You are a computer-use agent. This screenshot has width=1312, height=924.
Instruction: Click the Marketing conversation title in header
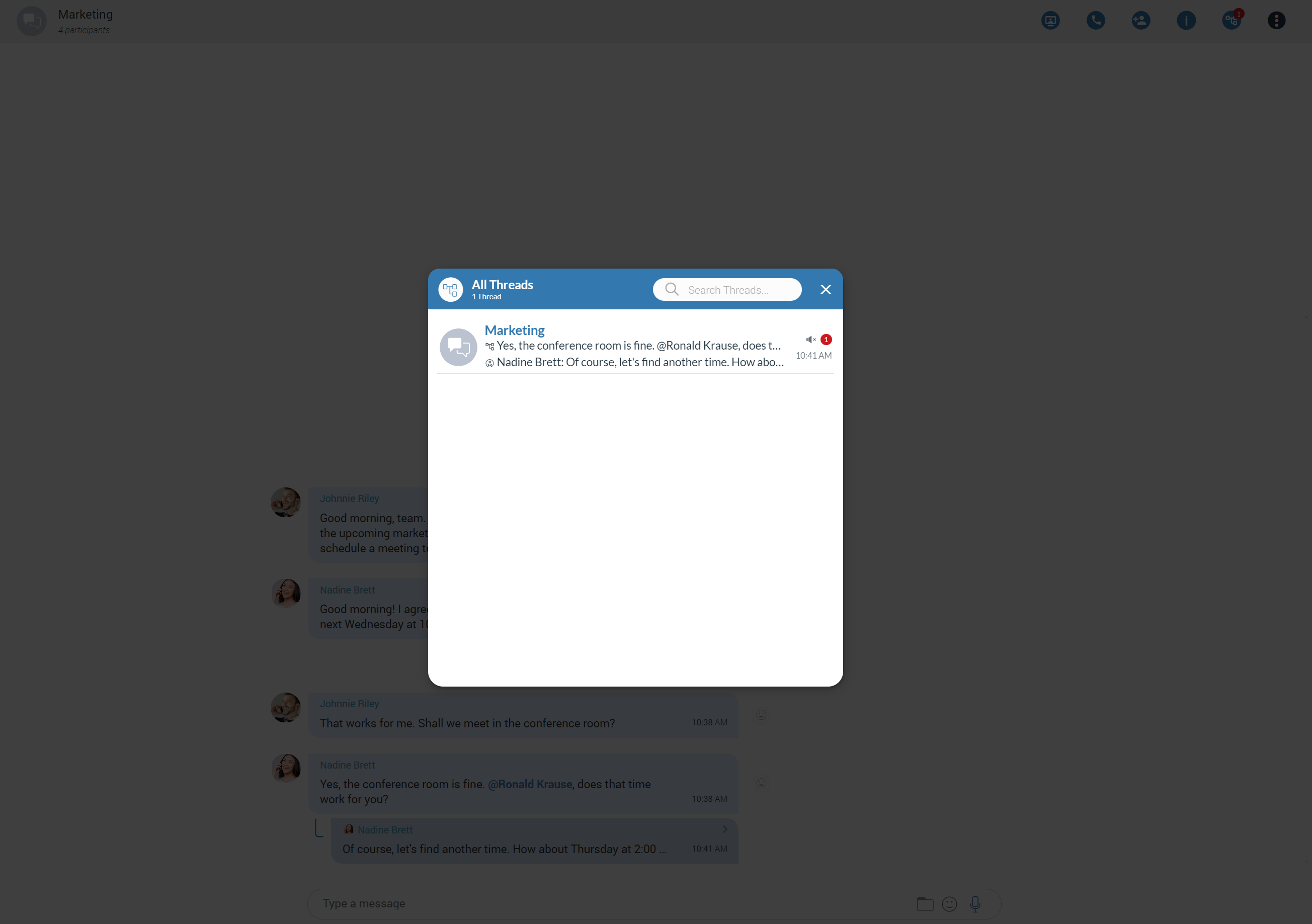(x=86, y=14)
